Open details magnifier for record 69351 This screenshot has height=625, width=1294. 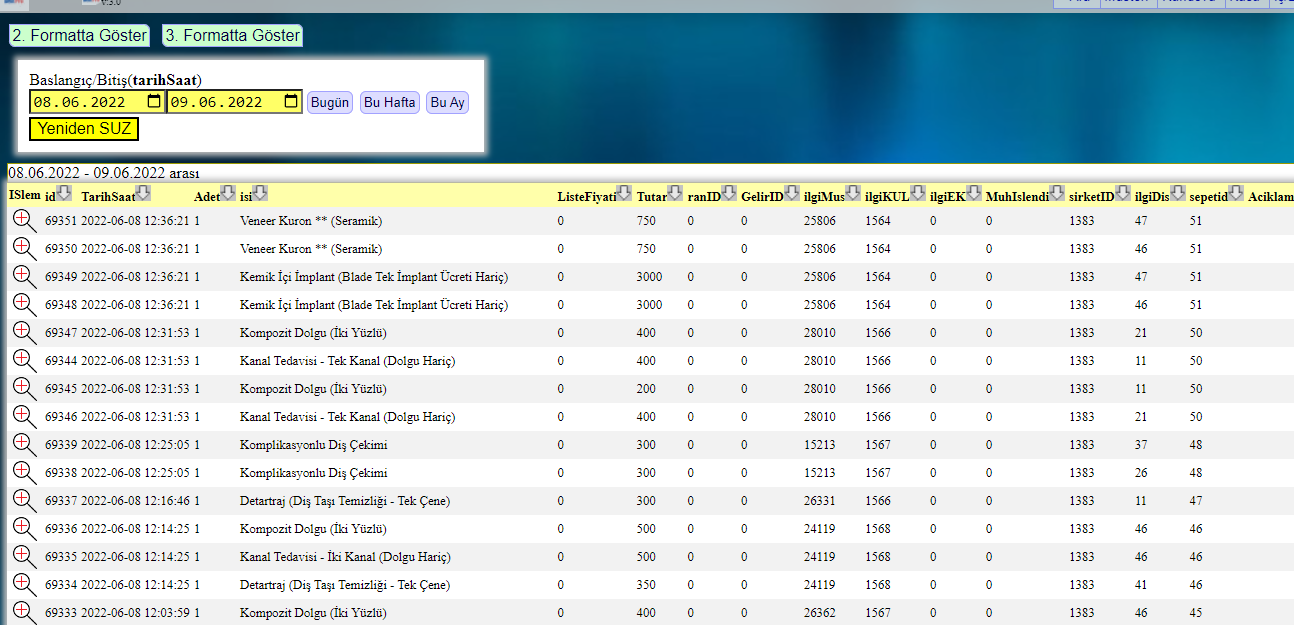pos(23,219)
